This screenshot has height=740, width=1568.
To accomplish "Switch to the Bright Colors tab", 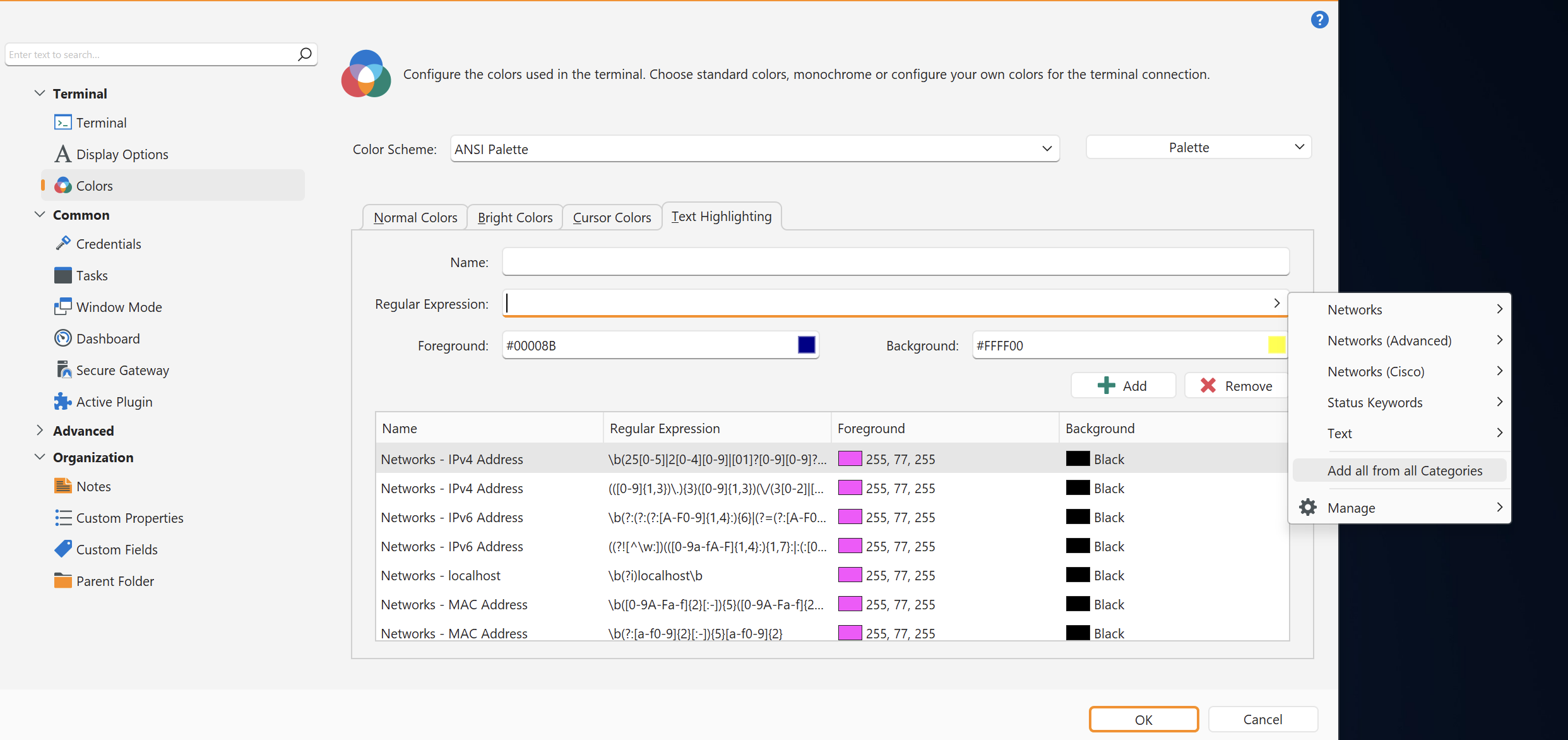I will 514,217.
